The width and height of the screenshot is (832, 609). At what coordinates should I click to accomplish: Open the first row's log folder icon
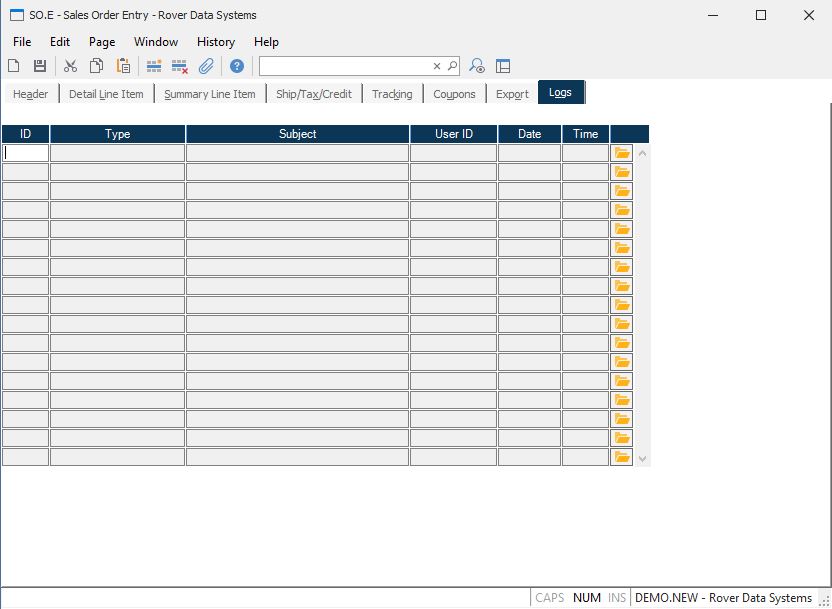tap(622, 153)
